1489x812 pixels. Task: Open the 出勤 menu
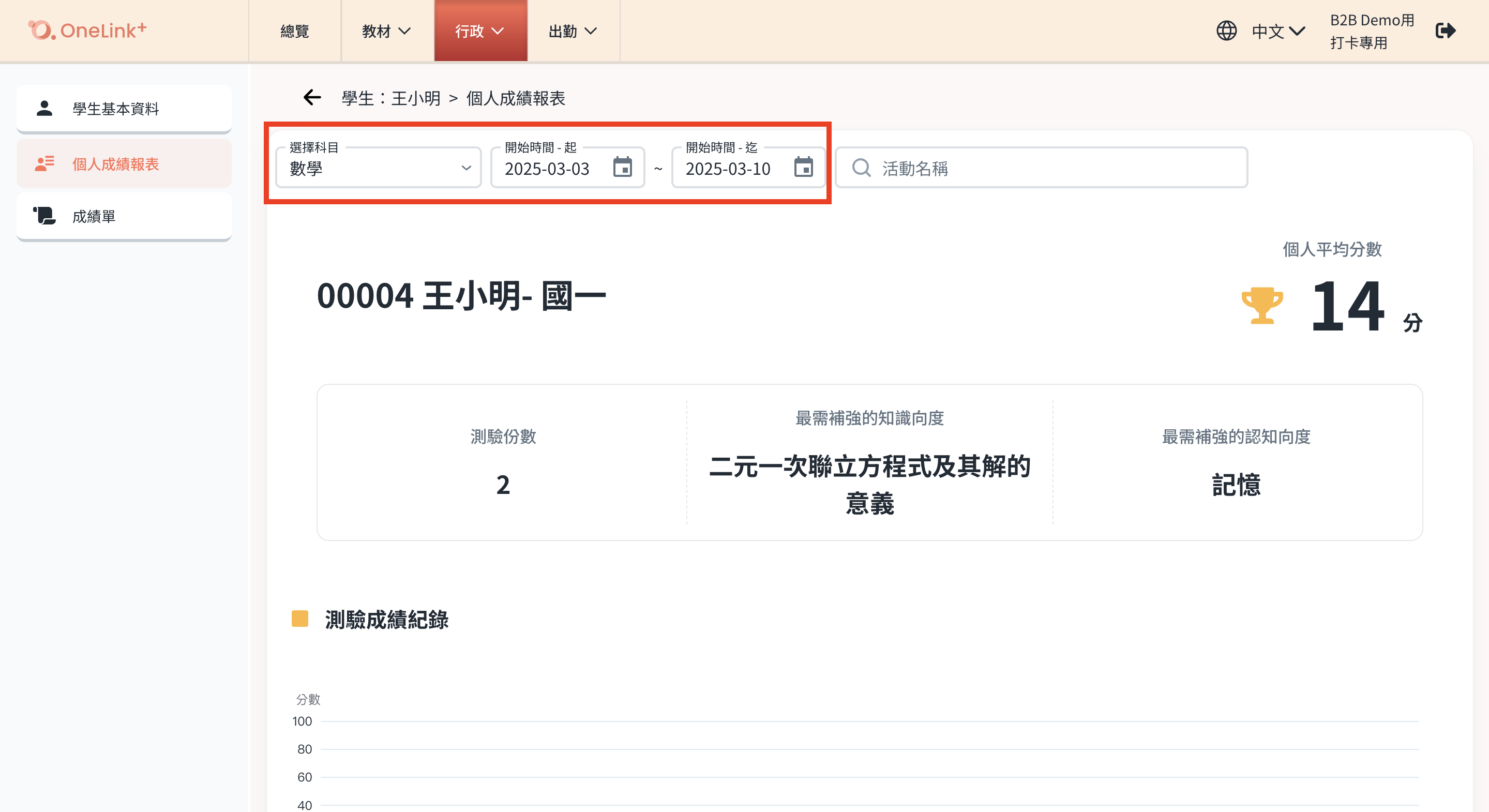[573, 31]
